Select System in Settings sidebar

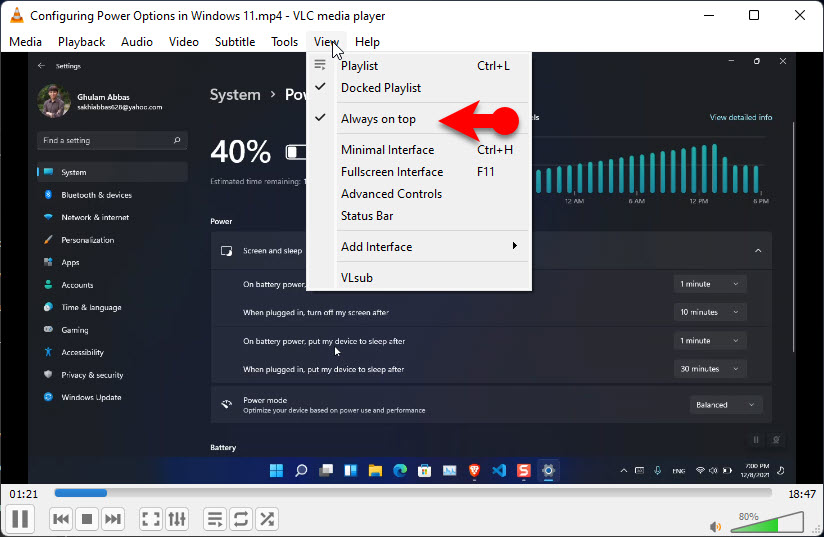(x=112, y=172)
